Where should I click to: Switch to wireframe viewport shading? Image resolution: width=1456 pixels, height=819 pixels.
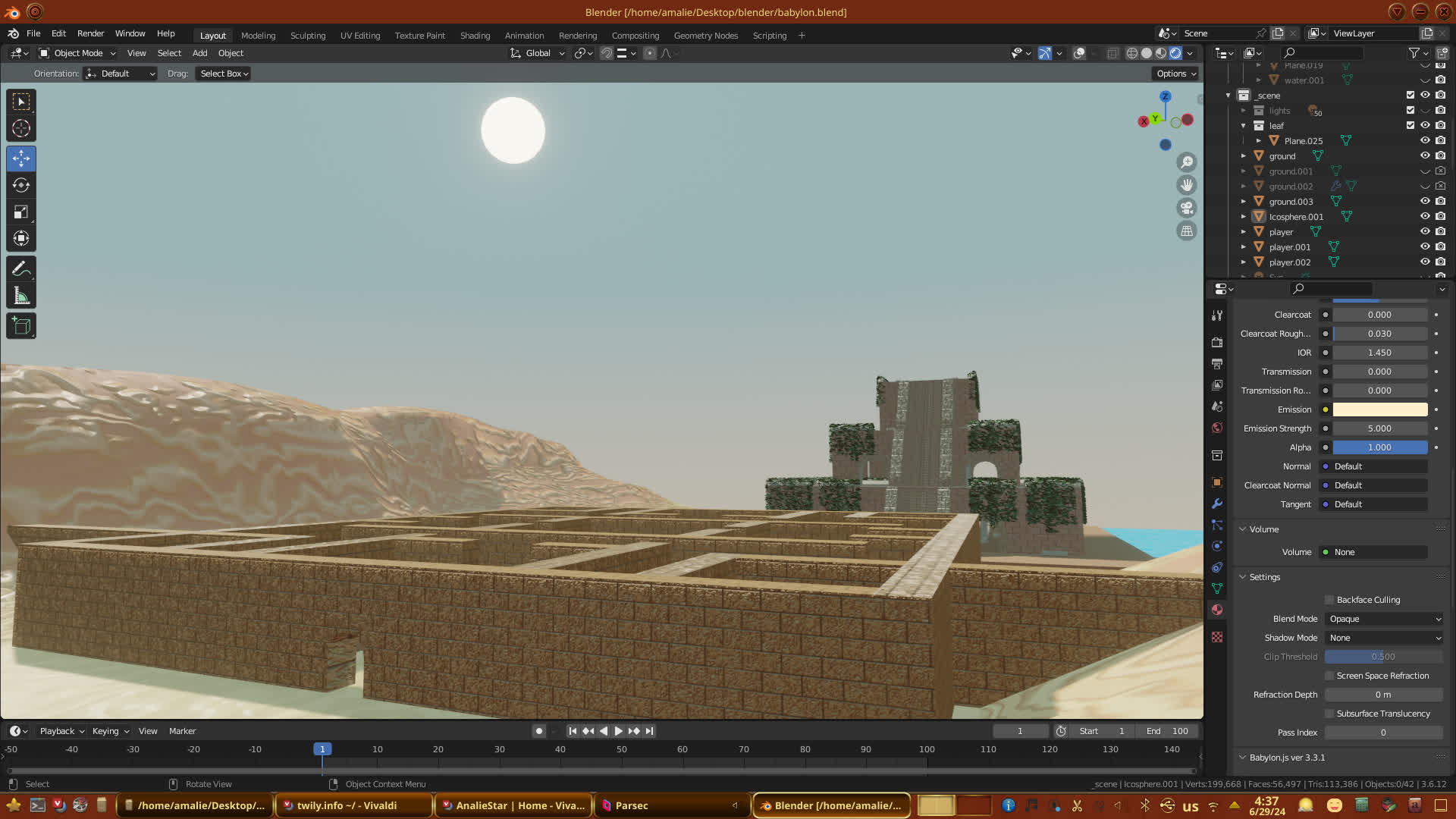[1132, 53]
